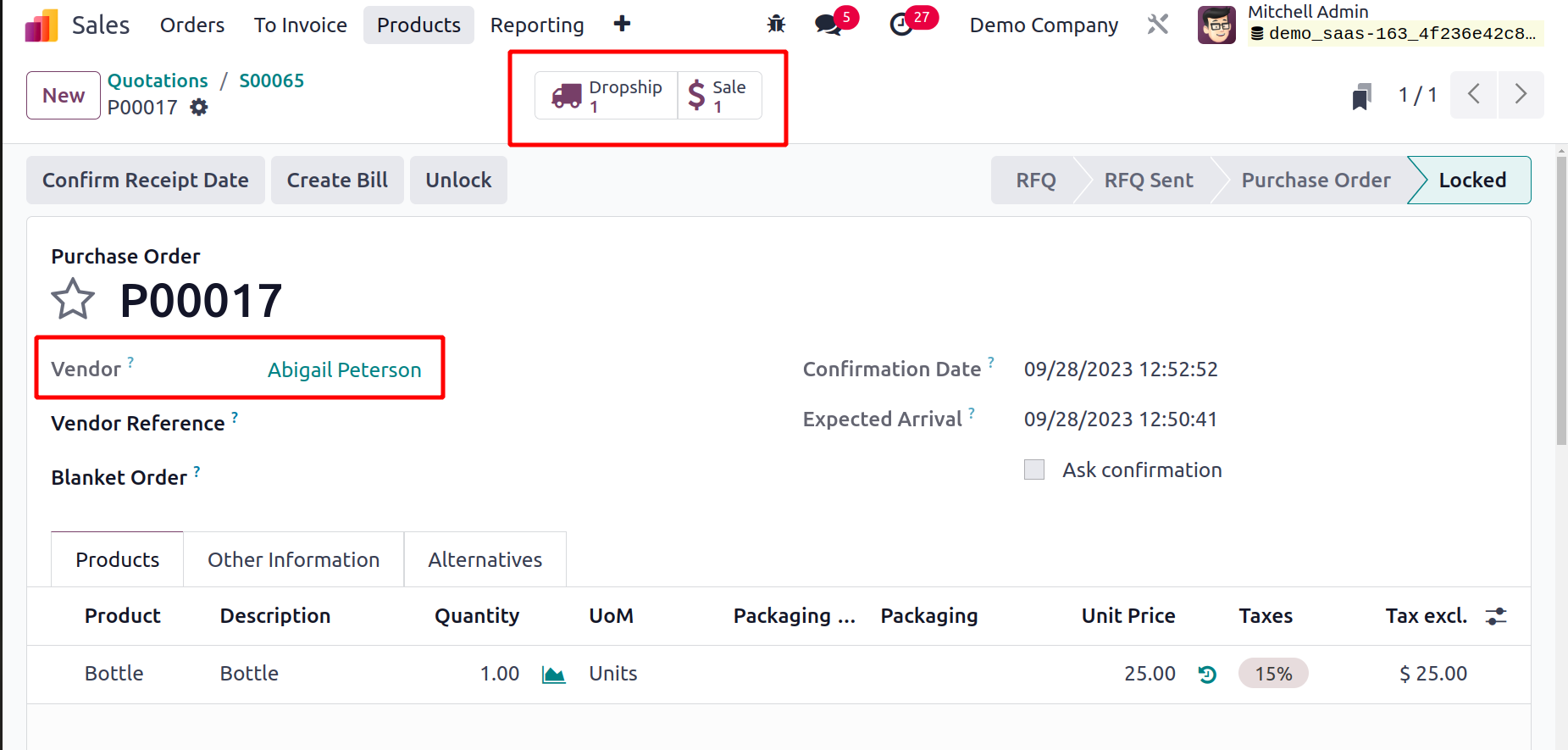Open the column options adjuster icon
Viewport: 1568px width, 750px height.
[1496, 616]
